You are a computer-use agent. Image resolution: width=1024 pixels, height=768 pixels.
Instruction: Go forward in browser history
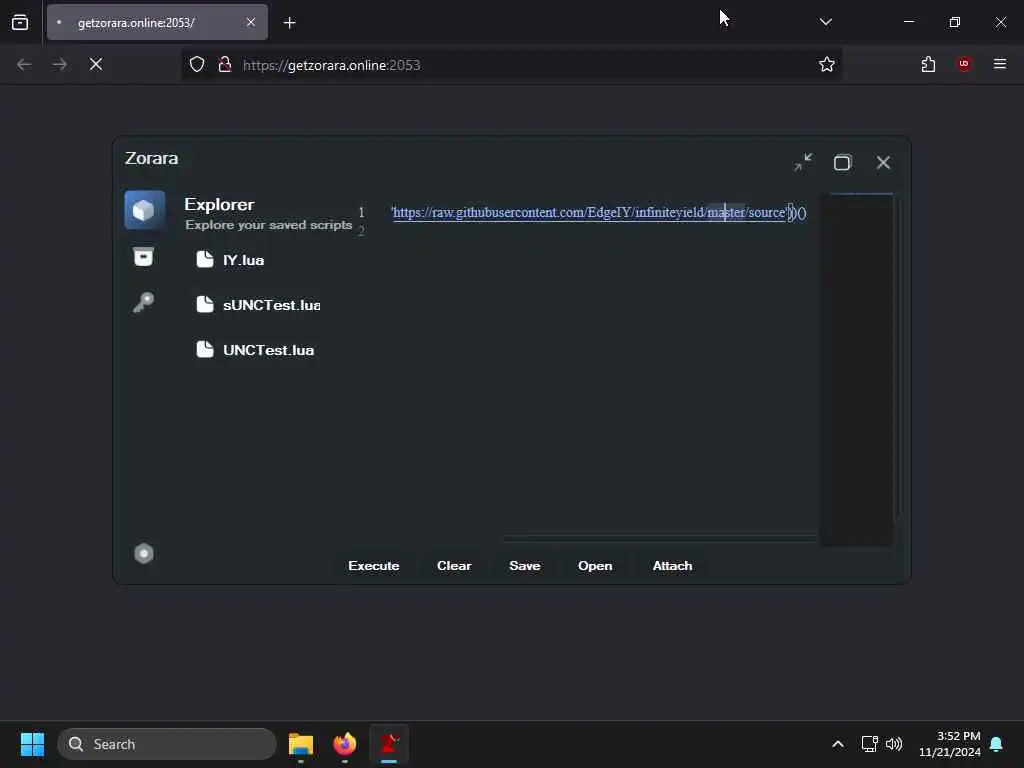[x=59, y=64]
